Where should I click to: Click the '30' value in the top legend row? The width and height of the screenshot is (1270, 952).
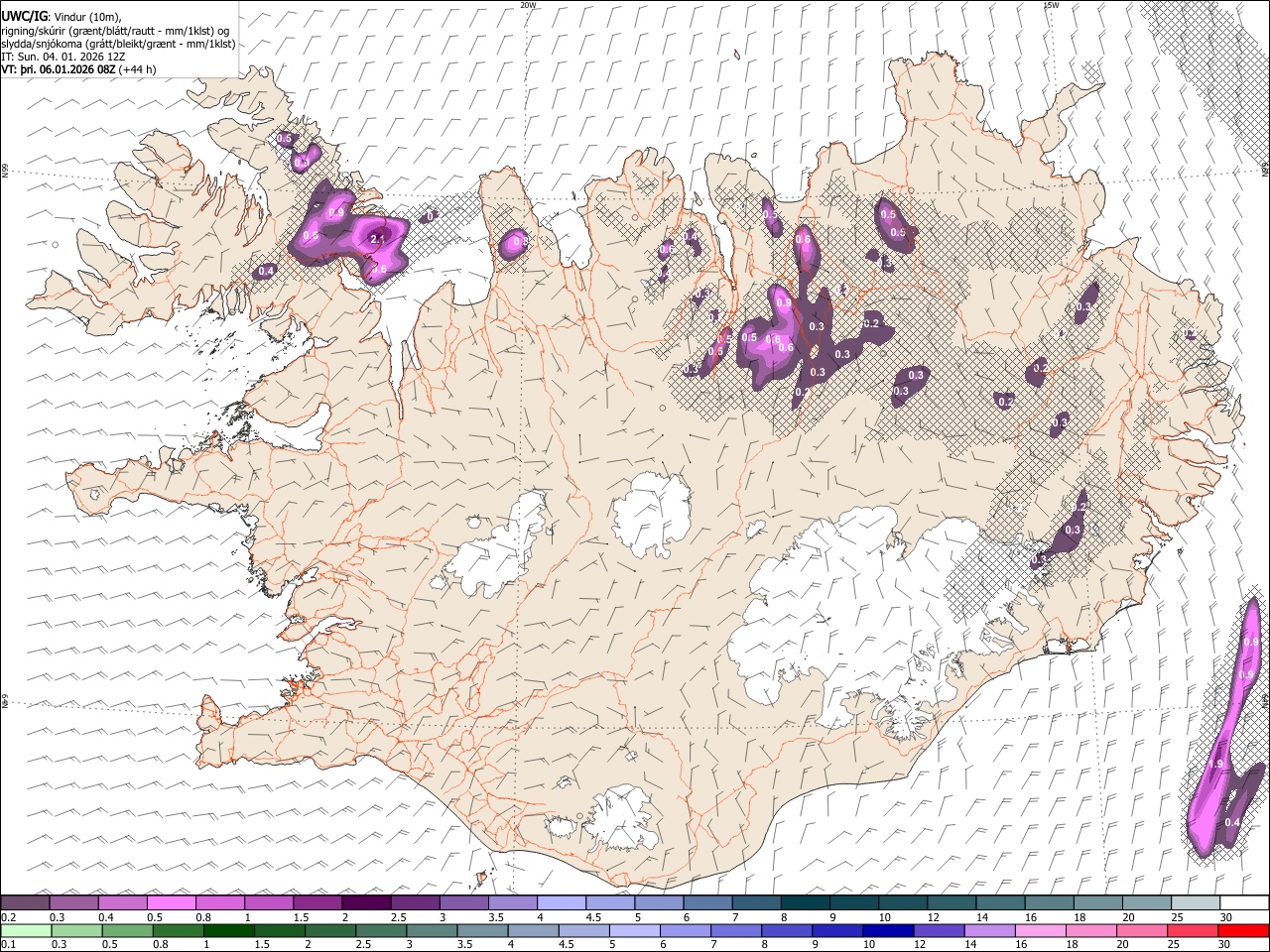(1224, 916)
